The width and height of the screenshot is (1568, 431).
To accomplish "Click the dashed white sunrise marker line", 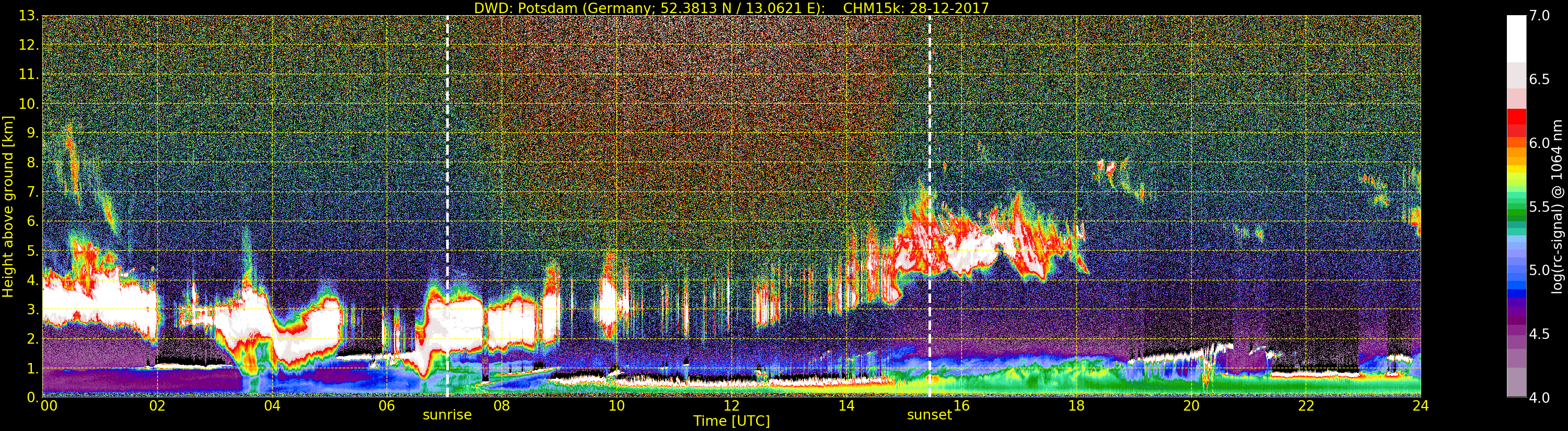I will pyautogui.click(x=447, y=206).
